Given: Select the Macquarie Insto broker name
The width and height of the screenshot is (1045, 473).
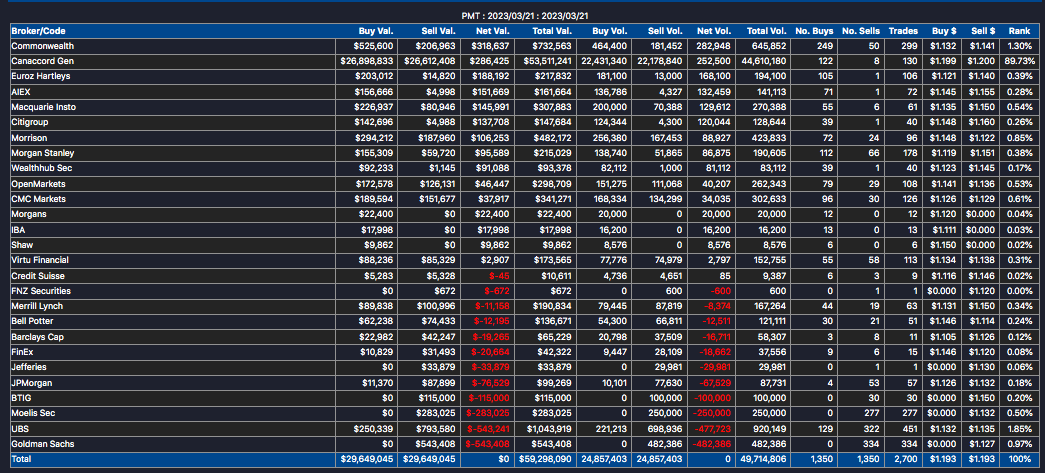Looking at the screenshot, I should click(x=43, y=107).
